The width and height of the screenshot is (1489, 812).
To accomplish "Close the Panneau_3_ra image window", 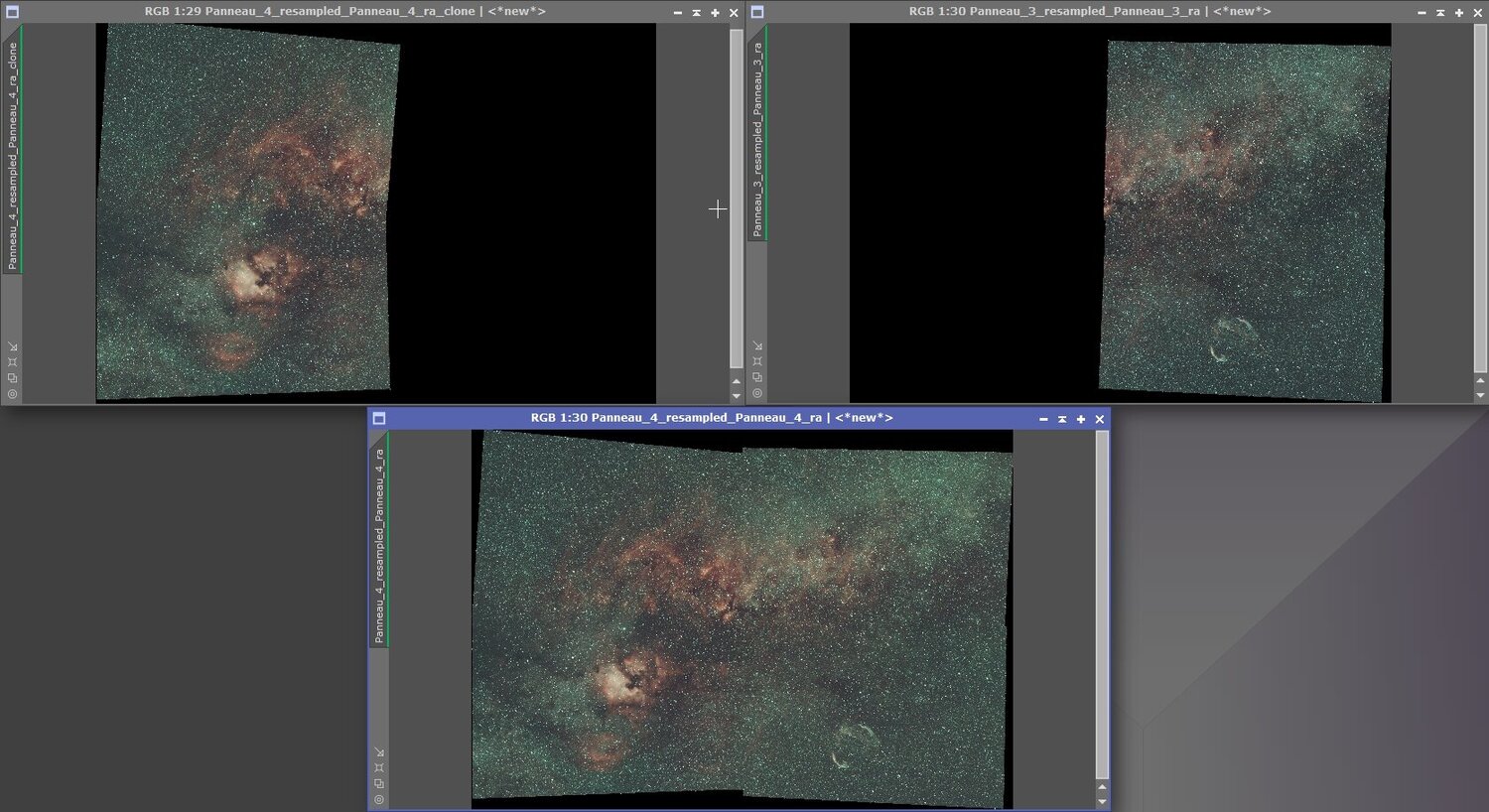I will [x=1478, y=13].
